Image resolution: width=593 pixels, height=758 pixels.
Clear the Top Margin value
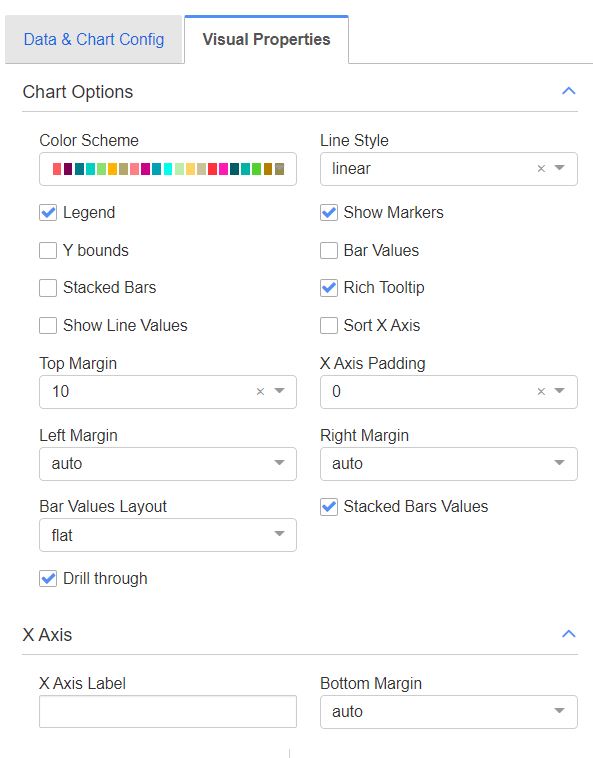click(x=260, y=391)
